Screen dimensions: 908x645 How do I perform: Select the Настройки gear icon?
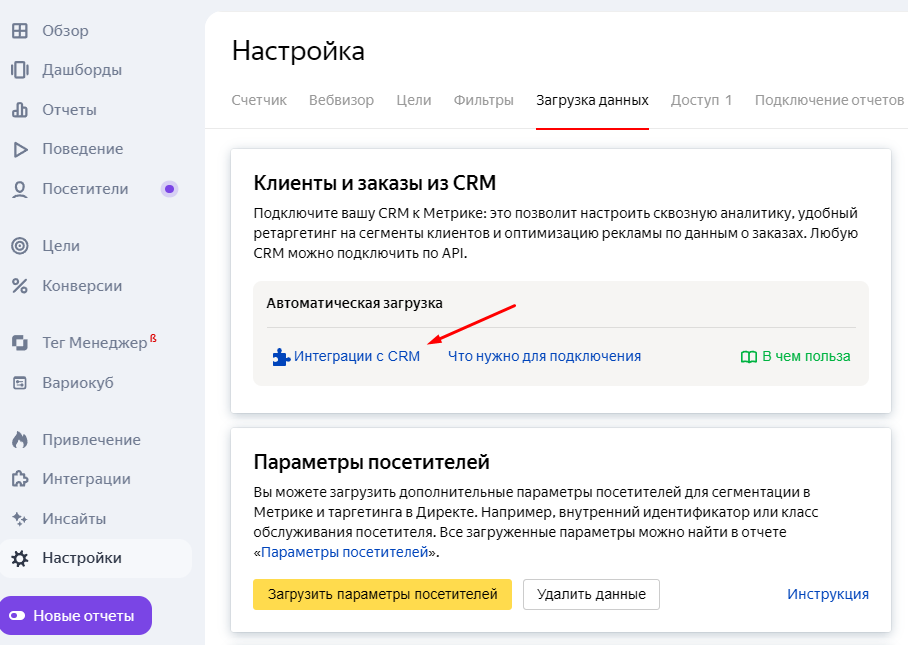coord(22,558)
